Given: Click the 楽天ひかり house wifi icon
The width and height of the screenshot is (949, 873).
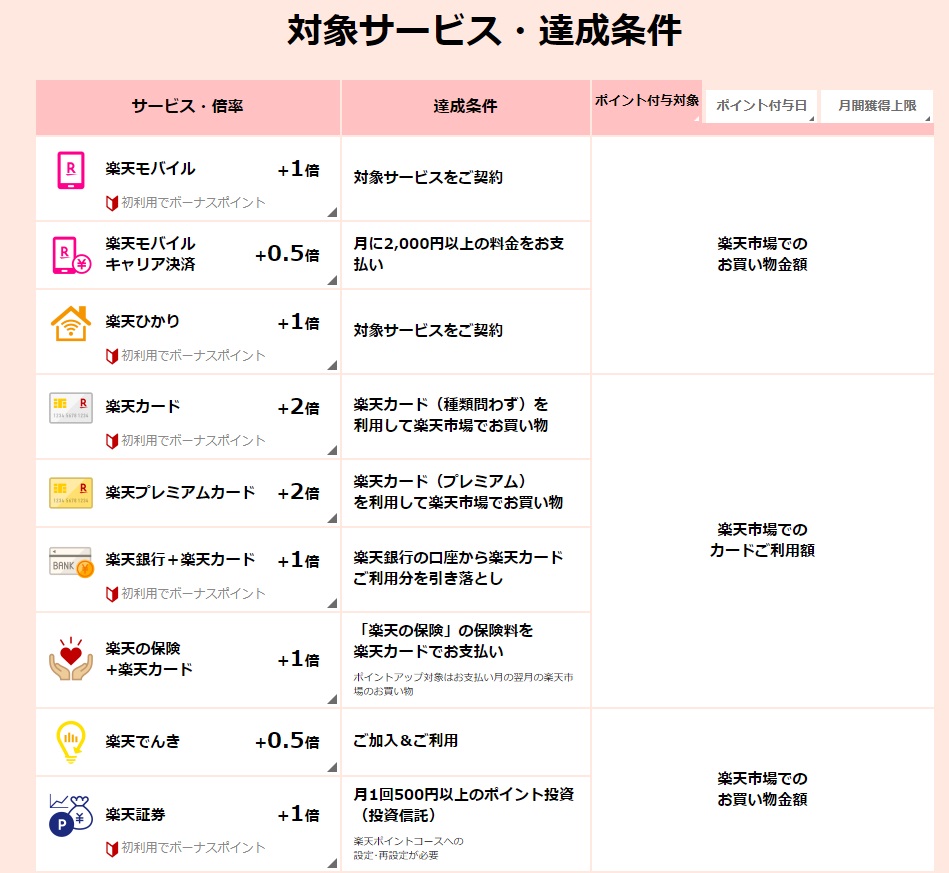Looking at the screenshot, I should tap(71, 323).
